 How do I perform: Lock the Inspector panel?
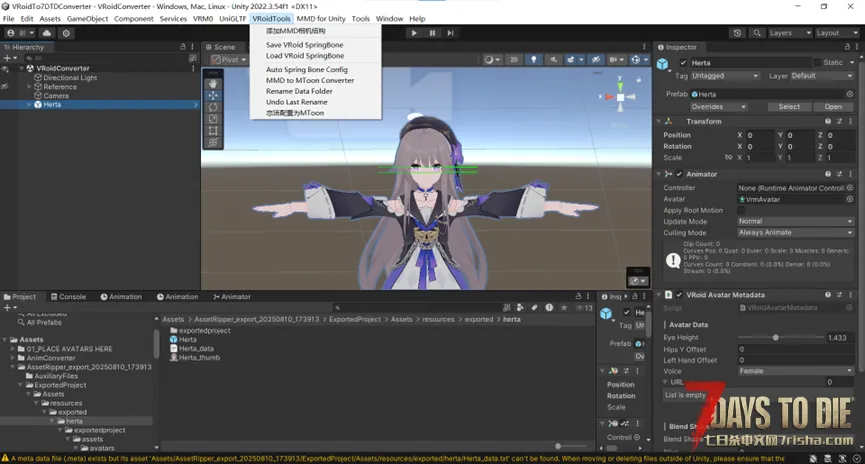pos(847,47)
